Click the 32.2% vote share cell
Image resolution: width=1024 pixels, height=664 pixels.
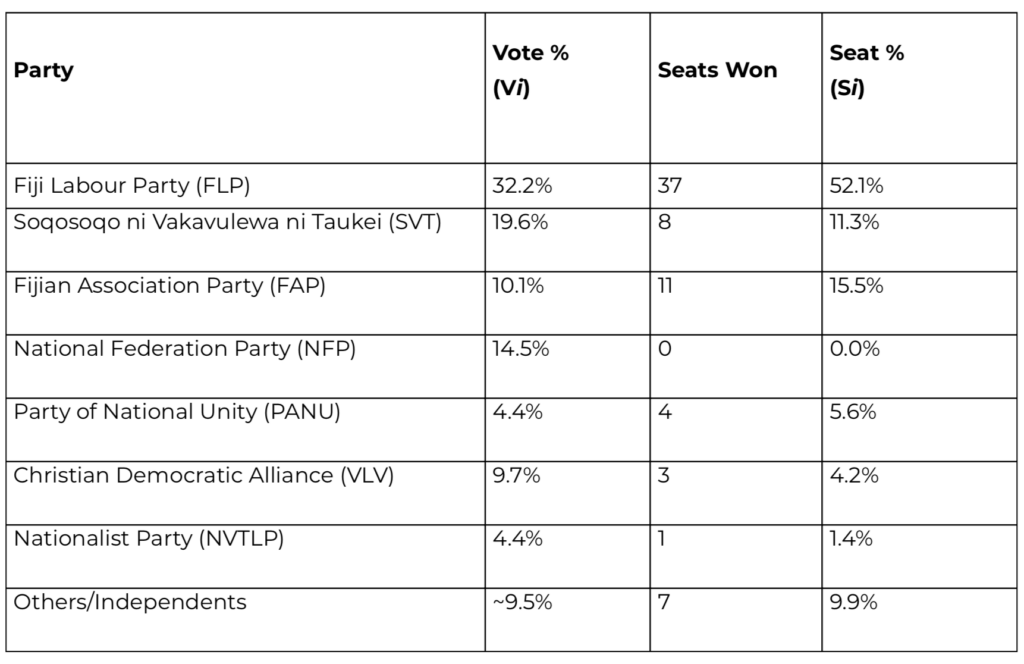pyautogui.click(x=520, y=186)
